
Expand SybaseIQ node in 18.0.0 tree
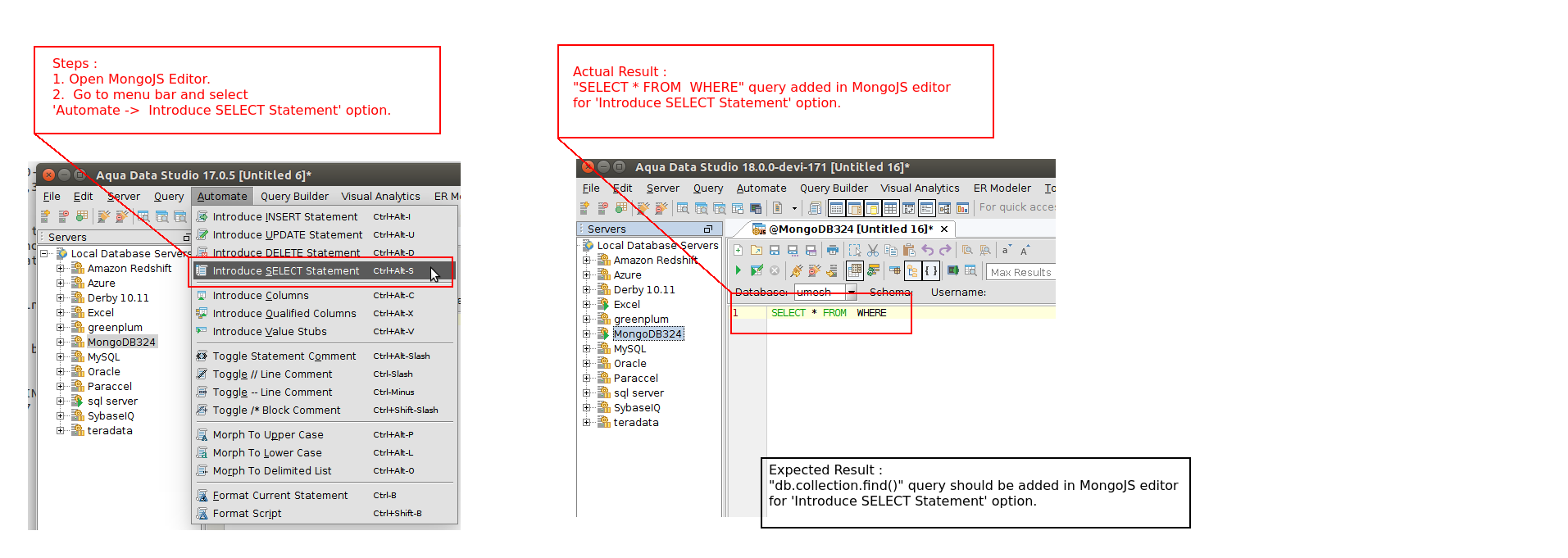(x=586, y=407)
